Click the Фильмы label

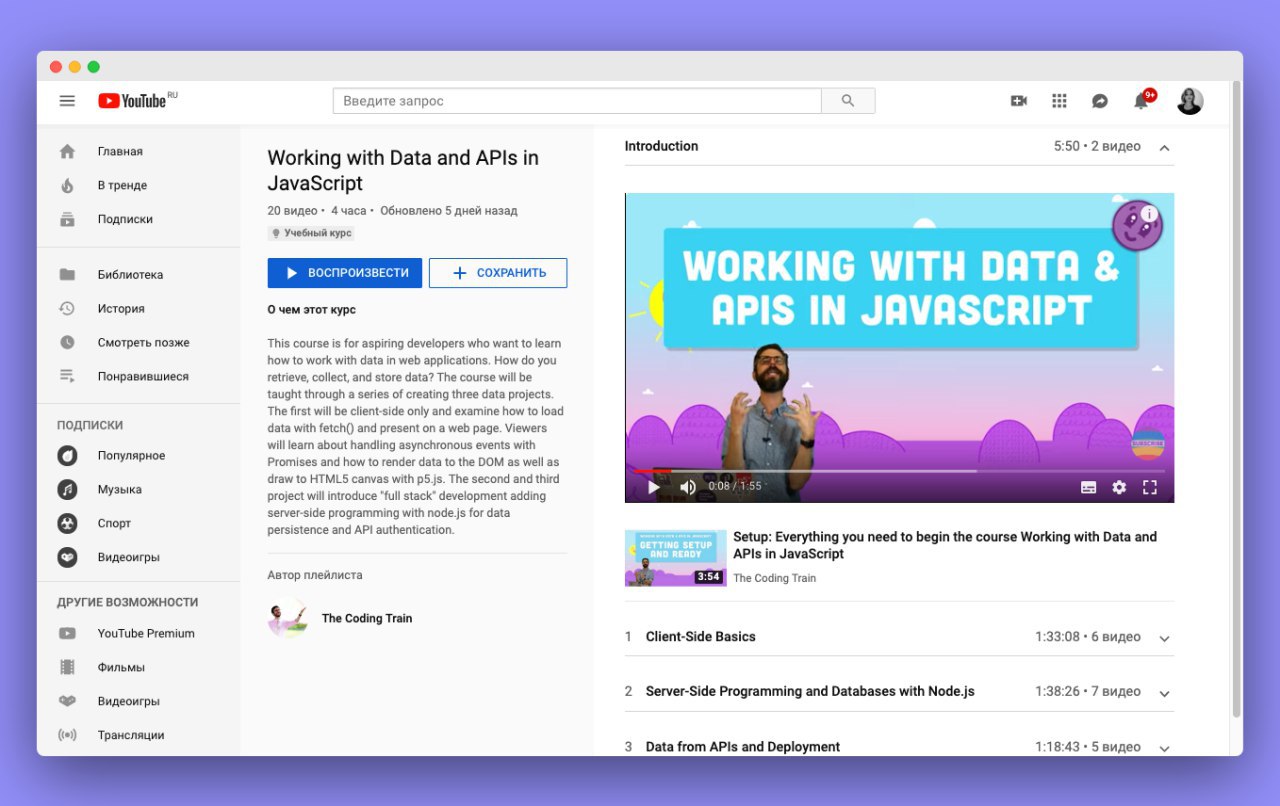(x=121, y=668)
